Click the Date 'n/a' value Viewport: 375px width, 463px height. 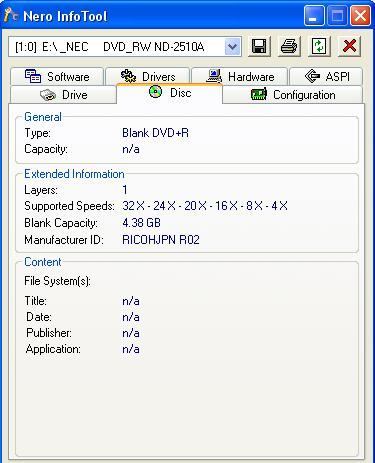pyautogui.click(x=131, y=317)
